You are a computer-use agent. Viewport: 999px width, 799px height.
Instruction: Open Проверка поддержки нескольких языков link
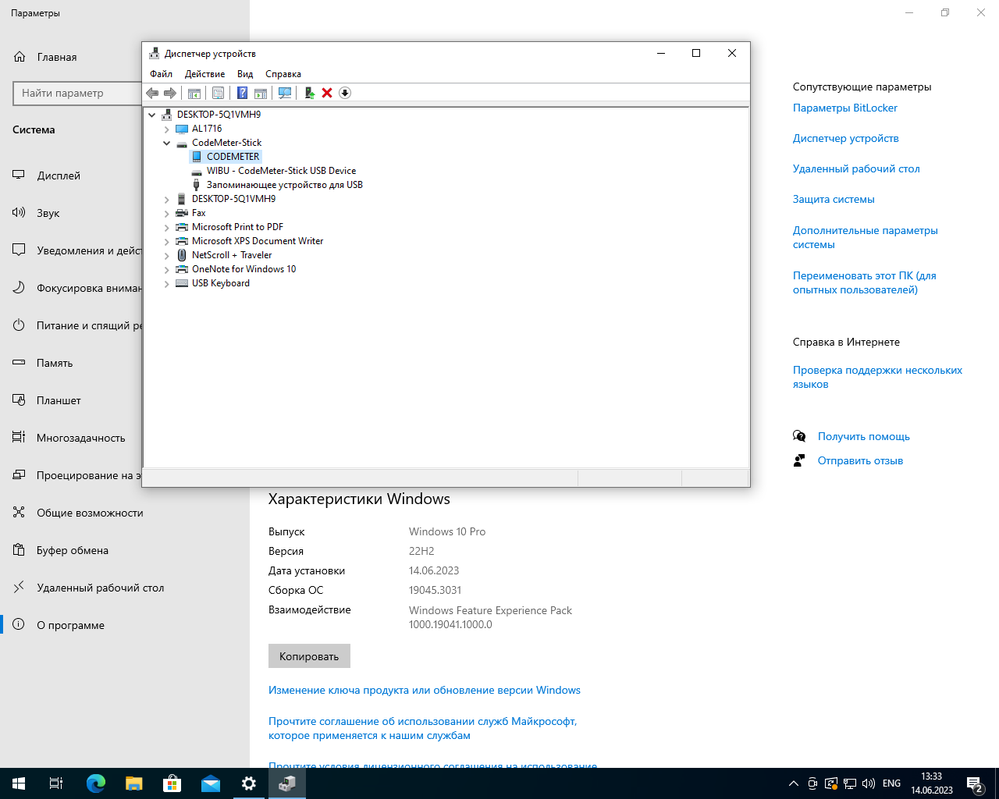click(877, 377)
